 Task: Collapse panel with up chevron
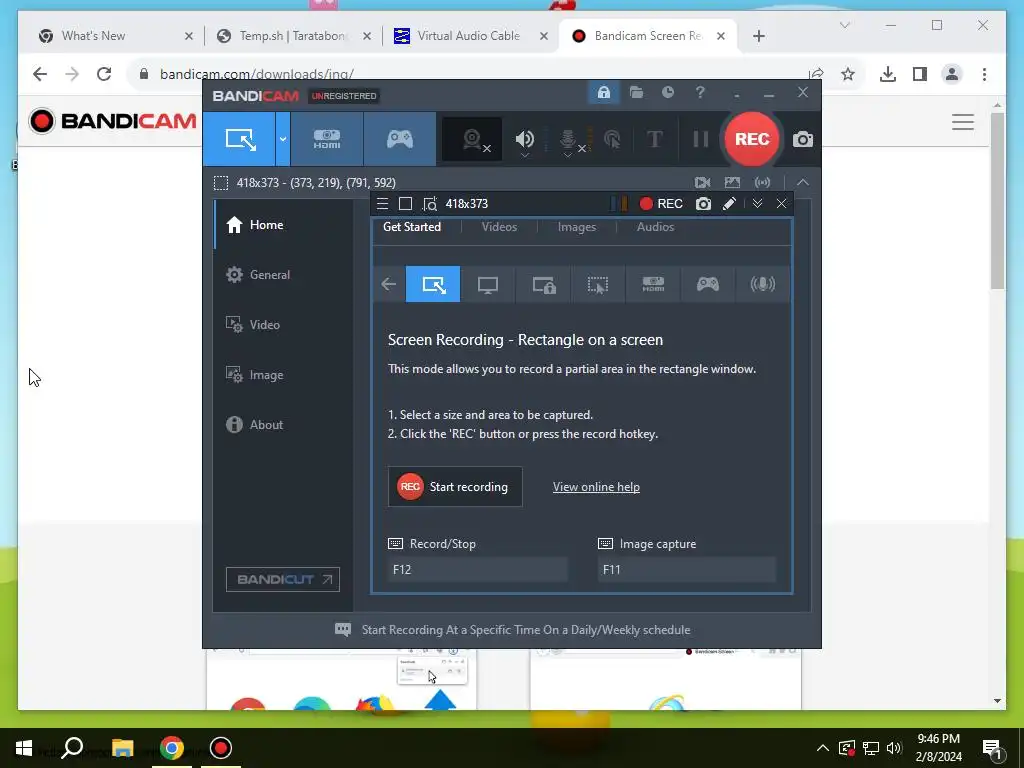[x=803, y=182]
